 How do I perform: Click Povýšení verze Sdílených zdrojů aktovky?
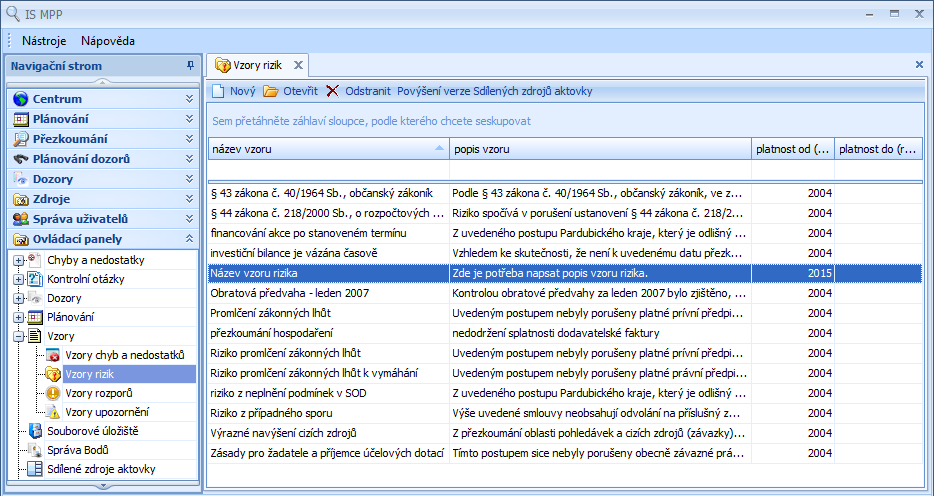494,91
